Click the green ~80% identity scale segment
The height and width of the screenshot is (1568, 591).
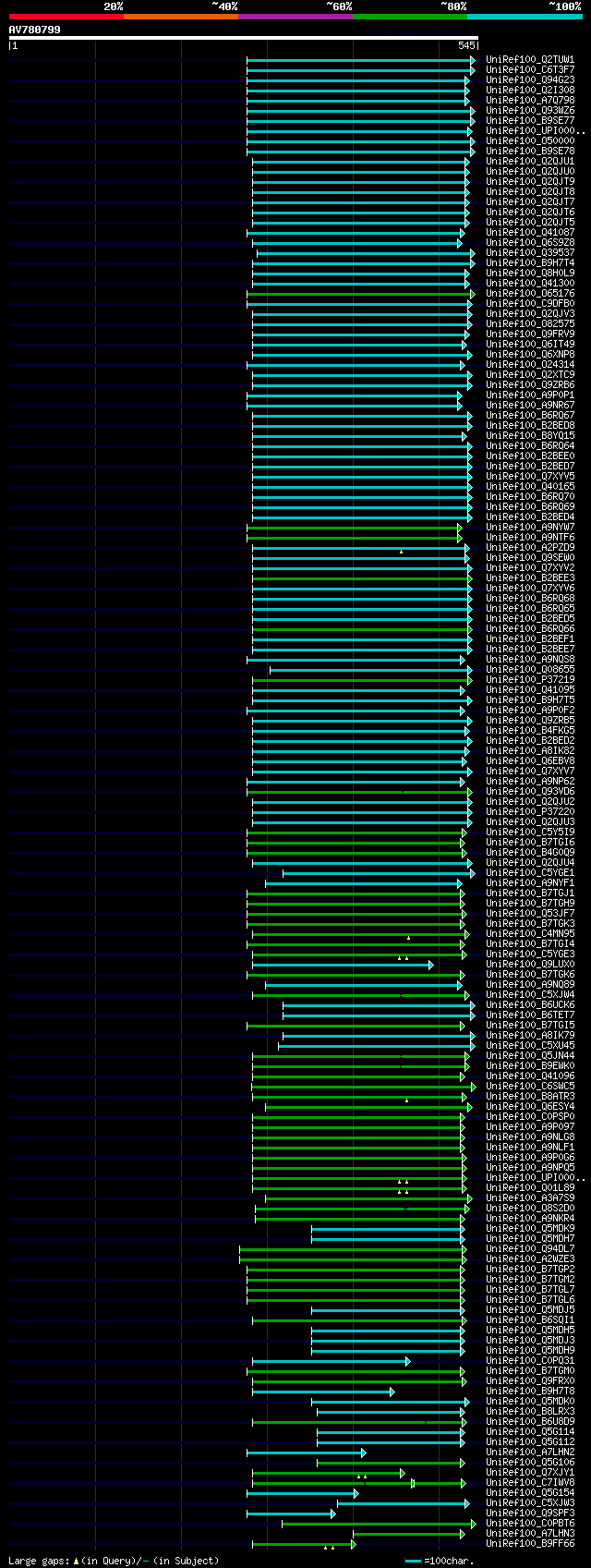pos(410,17)
